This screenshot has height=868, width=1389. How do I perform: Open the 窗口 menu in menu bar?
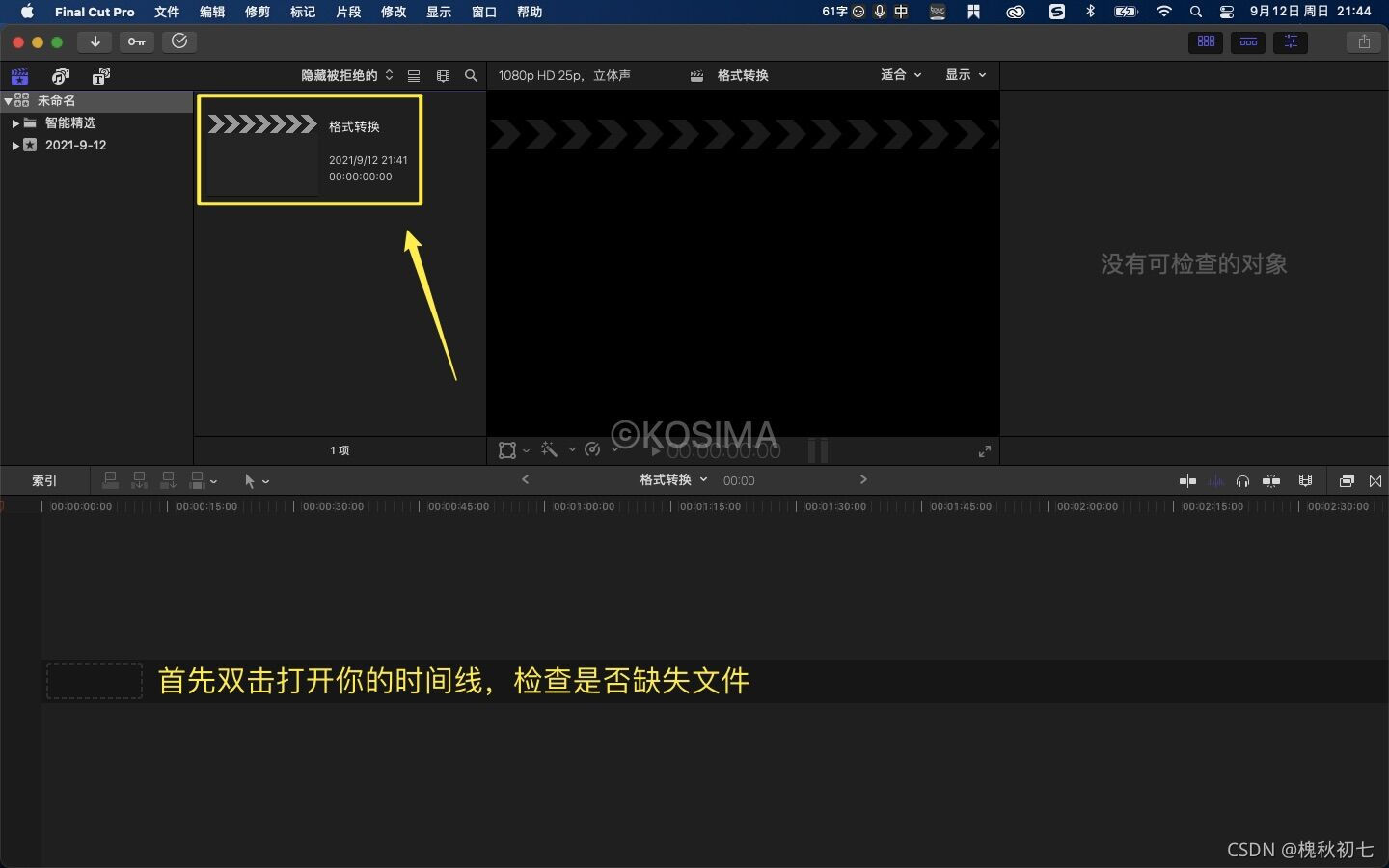[484, 12]
